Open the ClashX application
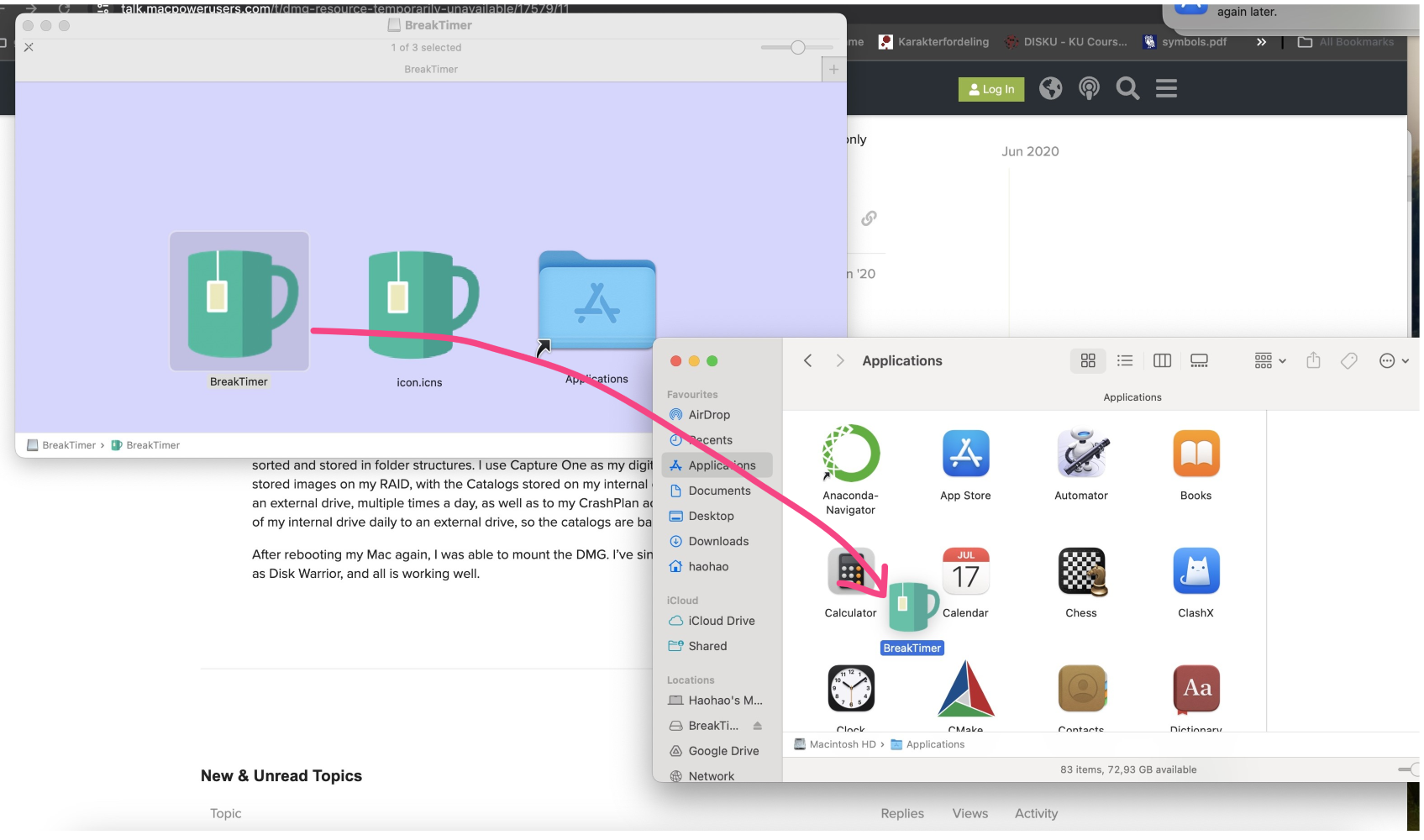Screen dimensions: 1424x840 (1195, 571)
